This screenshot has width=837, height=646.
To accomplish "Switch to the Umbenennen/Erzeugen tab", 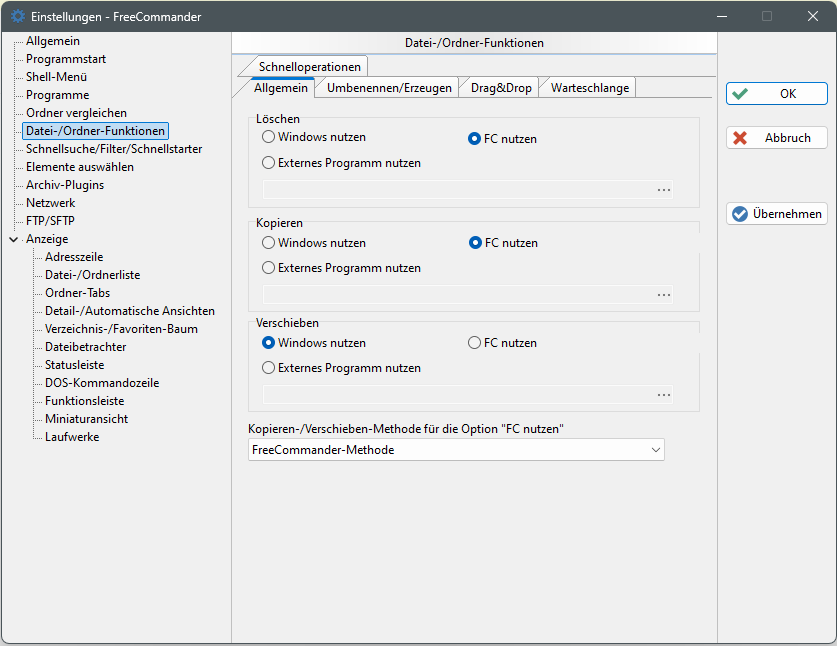I will 388,88.
